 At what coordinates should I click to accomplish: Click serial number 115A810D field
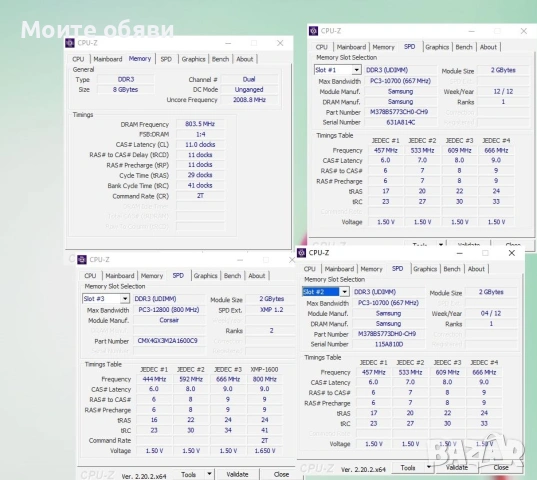point(388,344)
